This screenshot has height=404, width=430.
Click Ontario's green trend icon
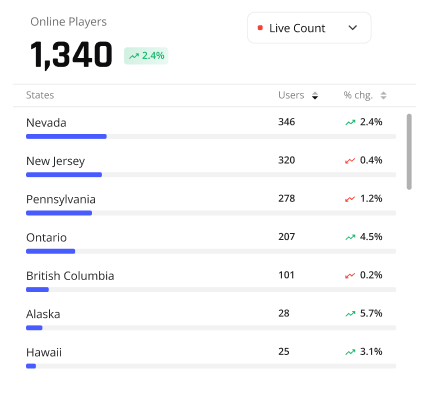350,237
